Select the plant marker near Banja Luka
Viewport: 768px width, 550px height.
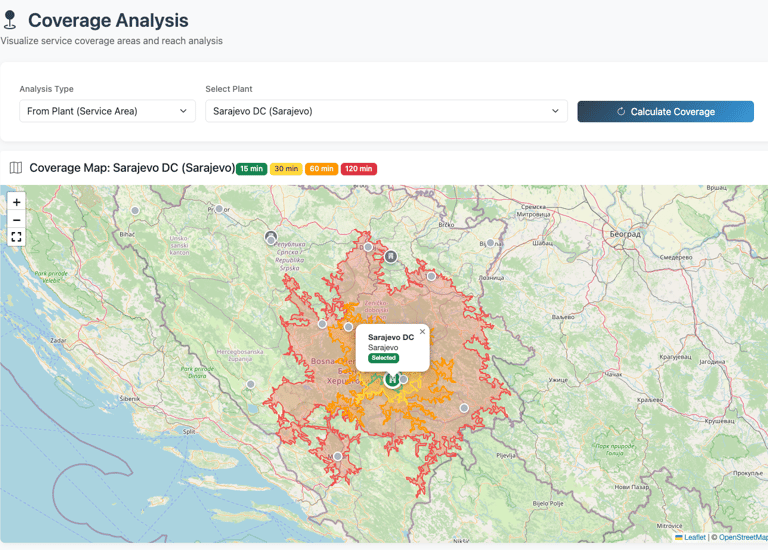coord(270,237)
